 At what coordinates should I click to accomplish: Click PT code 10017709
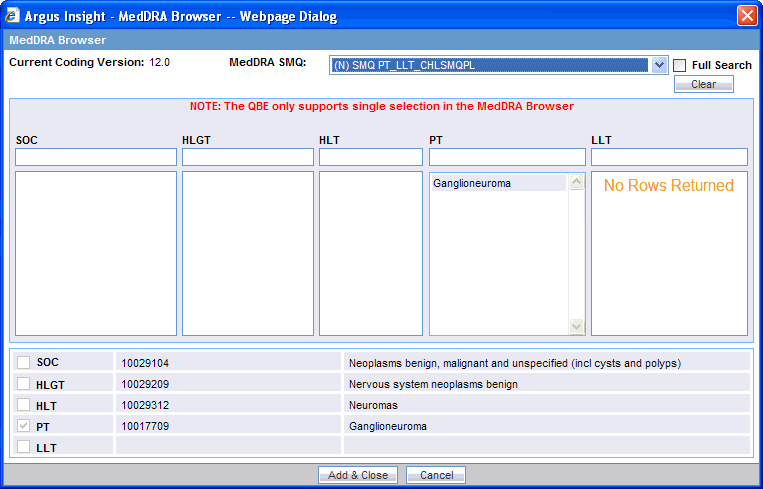[x=145, y=427]
